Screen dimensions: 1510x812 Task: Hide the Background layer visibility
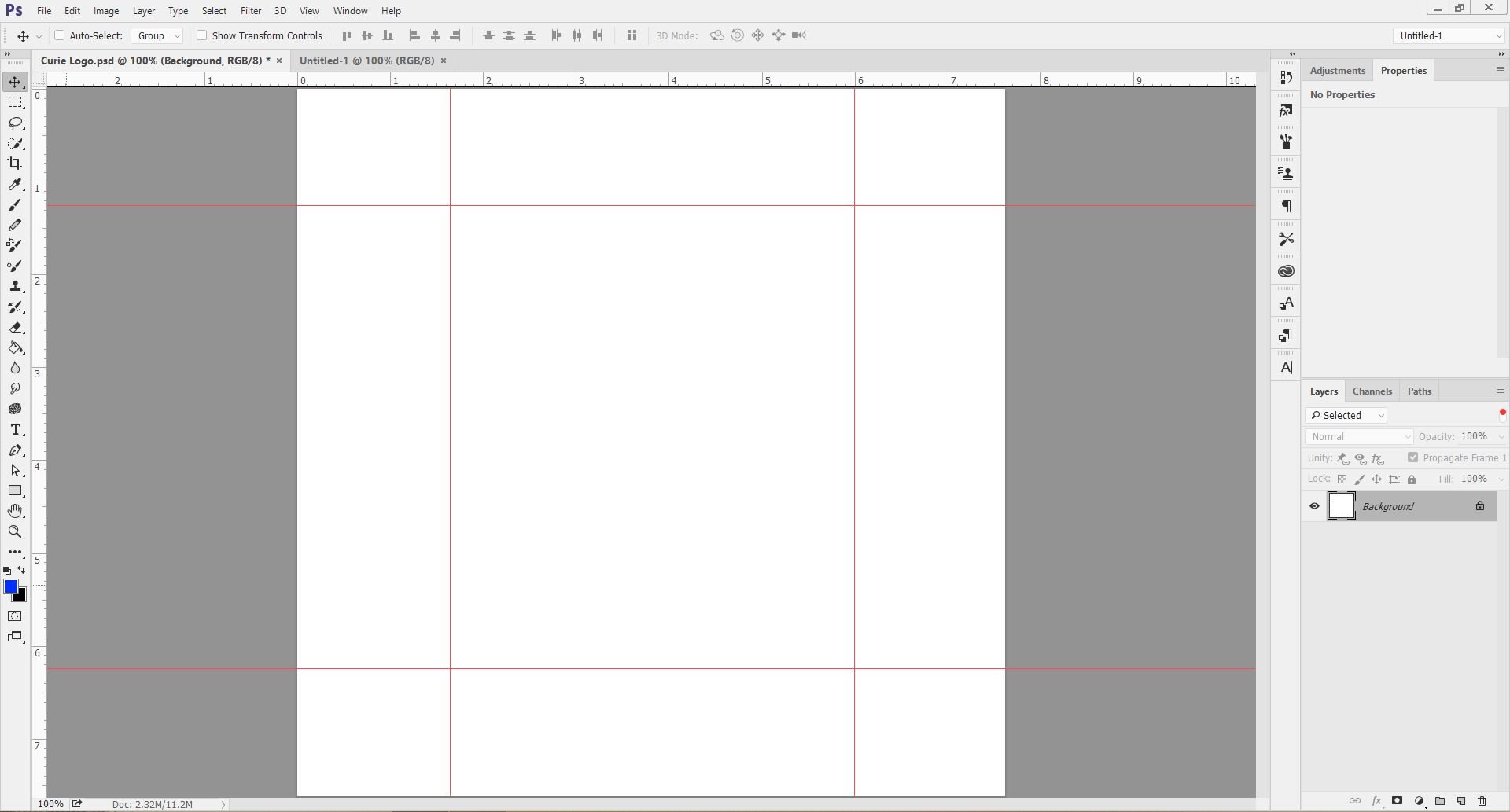point(1314,506)
